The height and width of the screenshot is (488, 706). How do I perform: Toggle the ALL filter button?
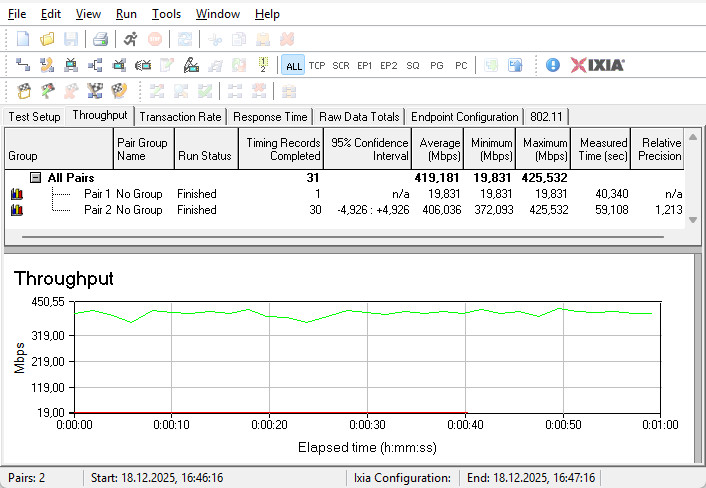pyautogui.click(x=293, y=65)
